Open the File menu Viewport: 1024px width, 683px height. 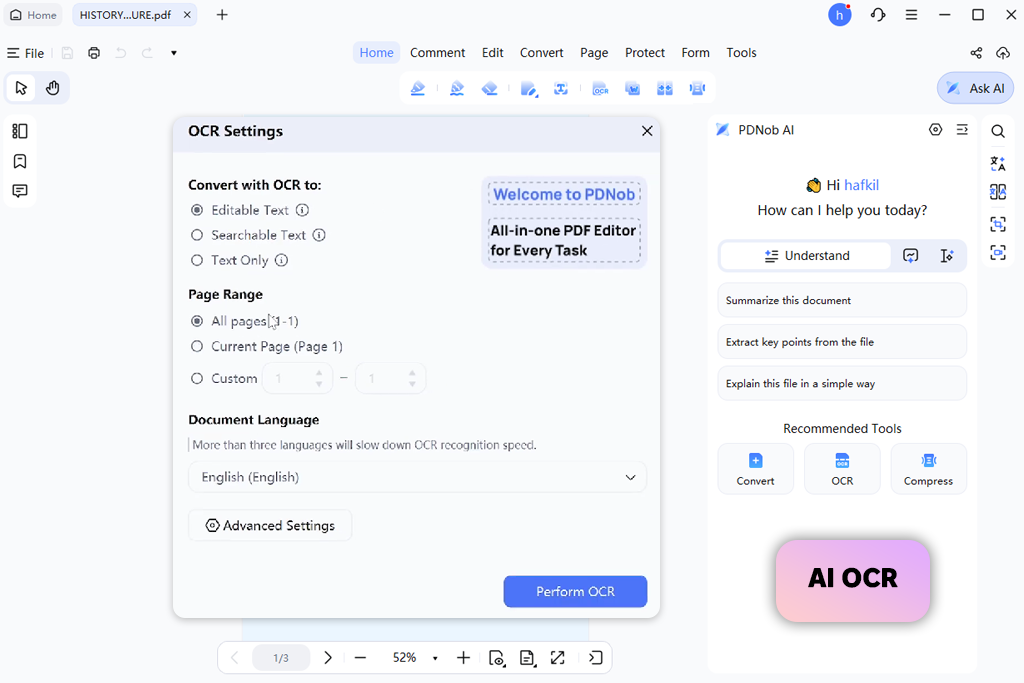pos(26,53)
